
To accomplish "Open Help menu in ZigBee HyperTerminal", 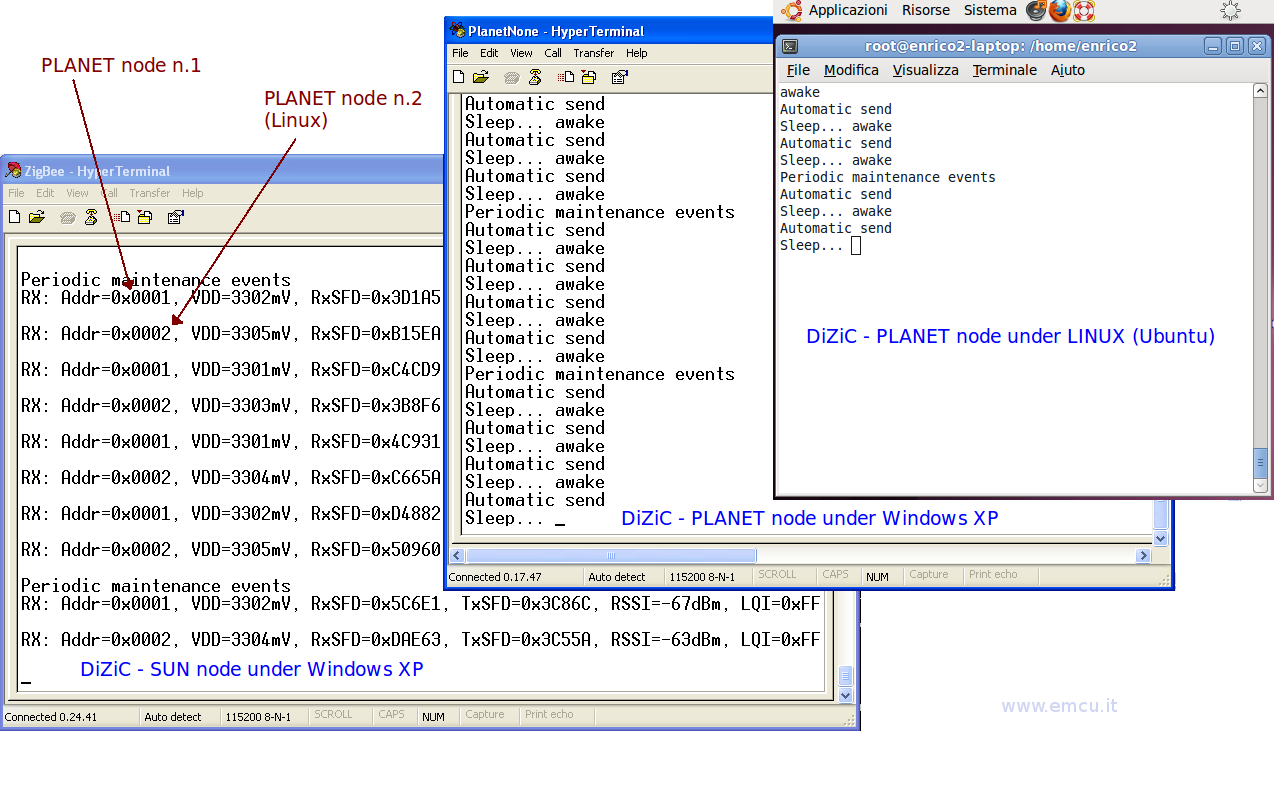I will tap(193, 193).
